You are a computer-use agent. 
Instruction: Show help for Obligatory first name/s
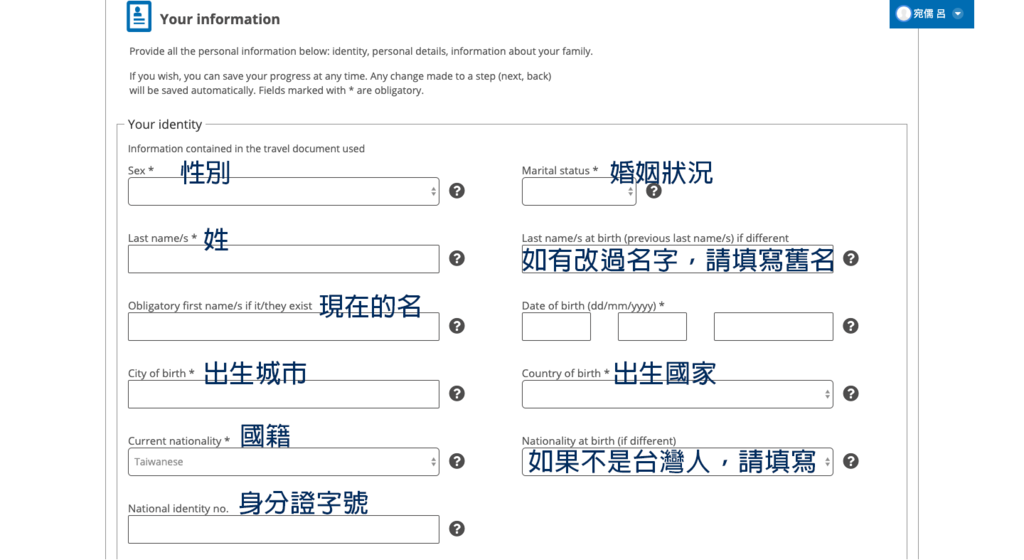point(457,326)
